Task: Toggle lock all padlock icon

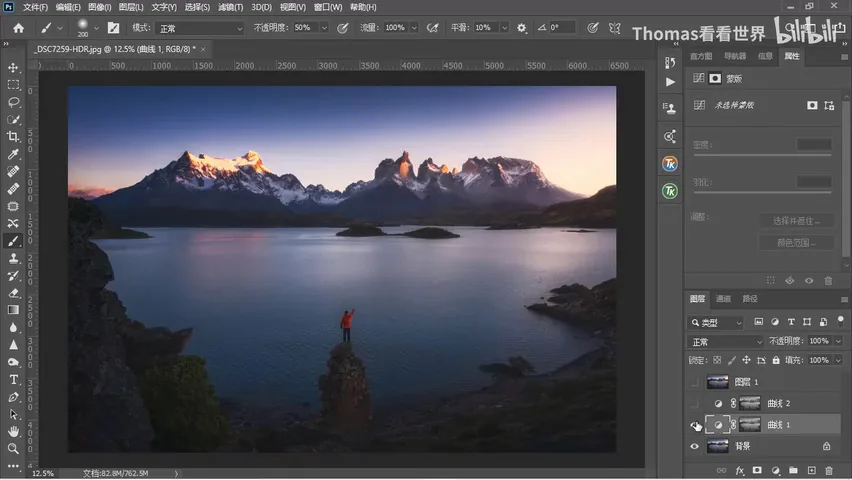Action: click(776, 360)
